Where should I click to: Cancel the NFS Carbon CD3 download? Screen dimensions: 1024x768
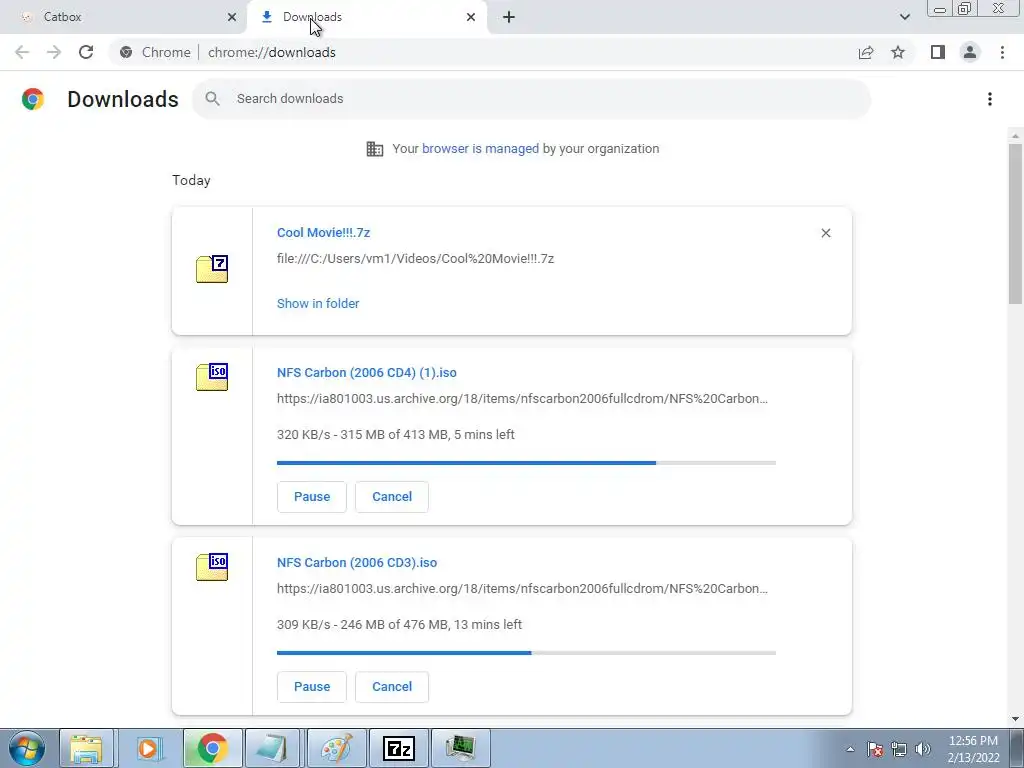coord(392,687)
